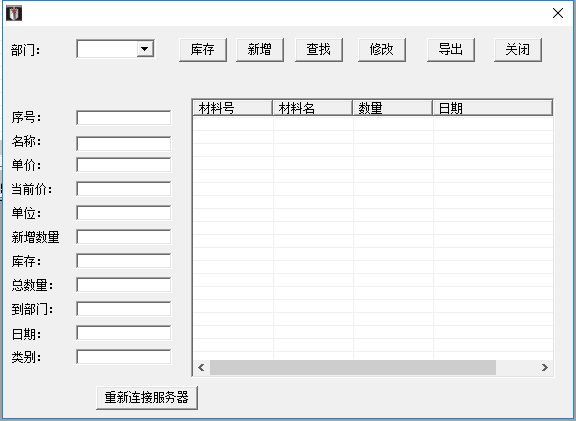Click the 序号 input field
Viewport: 576px width, 421px height.
pyautogui.click(x=123, y=118)
